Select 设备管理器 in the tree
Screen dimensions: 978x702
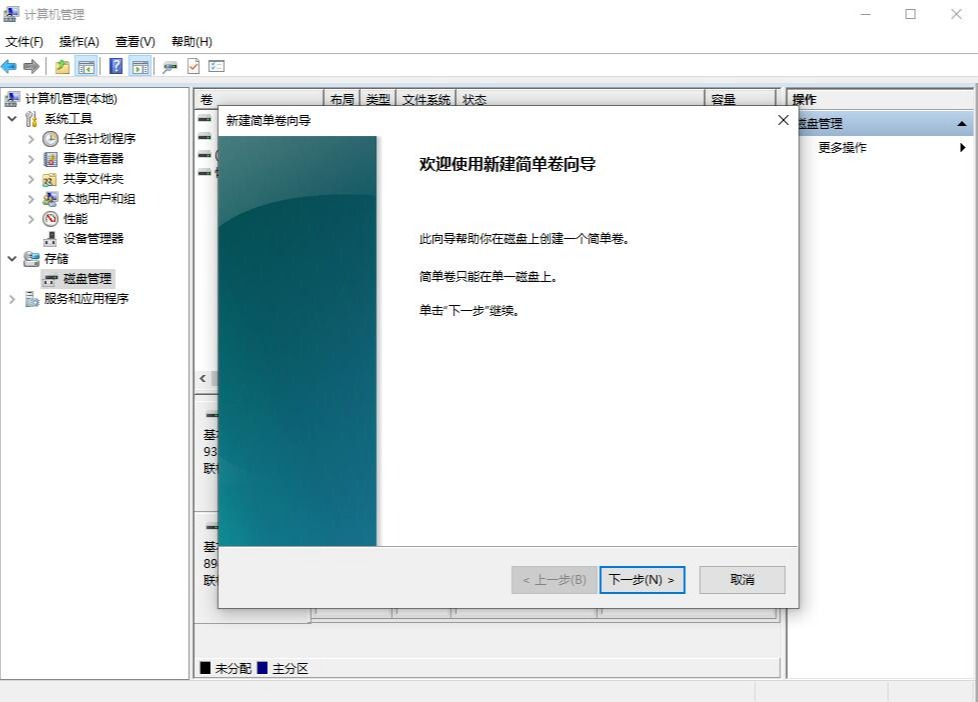[x=94, y=238]
